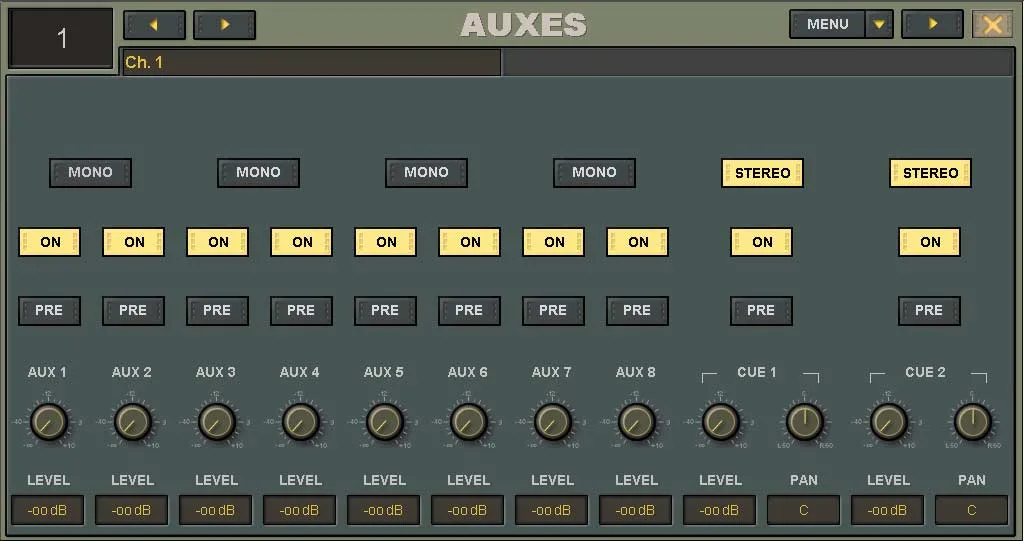Click the Ch. 1 channel name field
Viewport: 1024px width, 541px height.
[312, 62]
